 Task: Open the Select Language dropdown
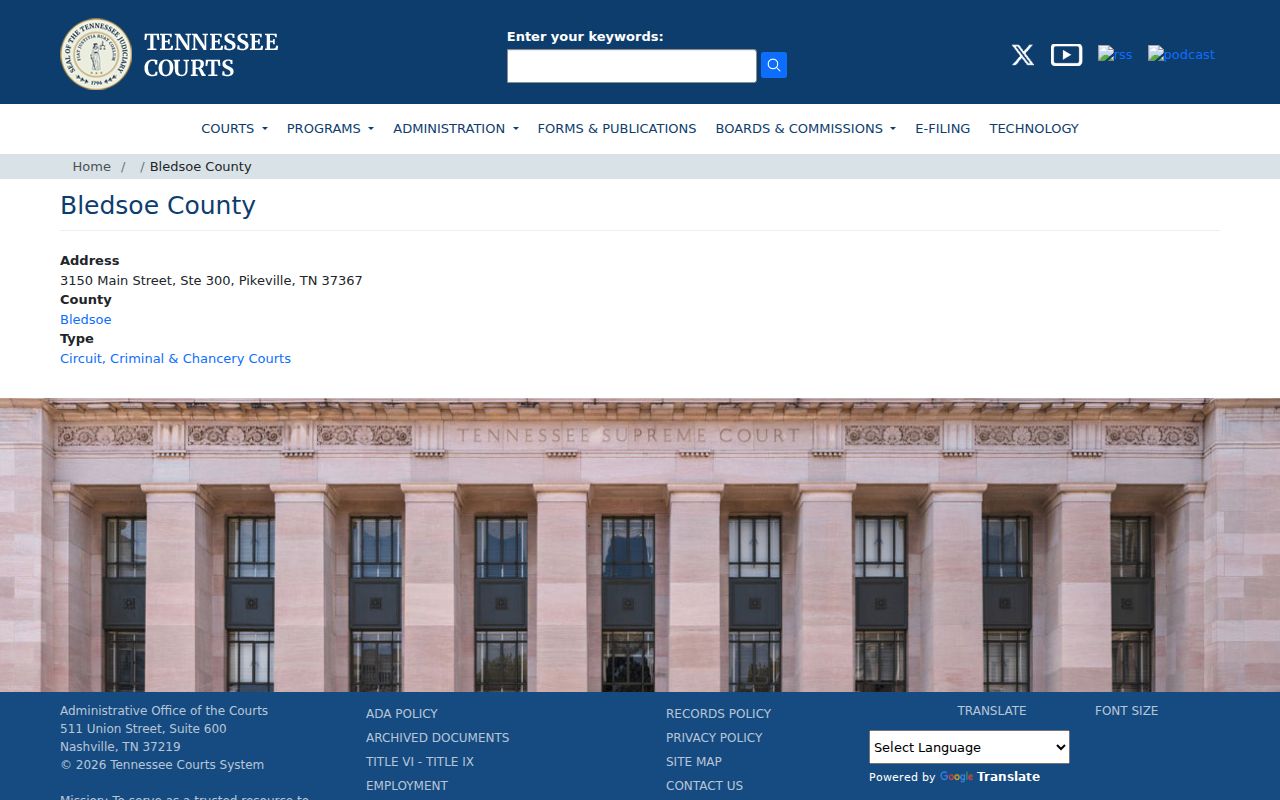[x=969, y=747]
